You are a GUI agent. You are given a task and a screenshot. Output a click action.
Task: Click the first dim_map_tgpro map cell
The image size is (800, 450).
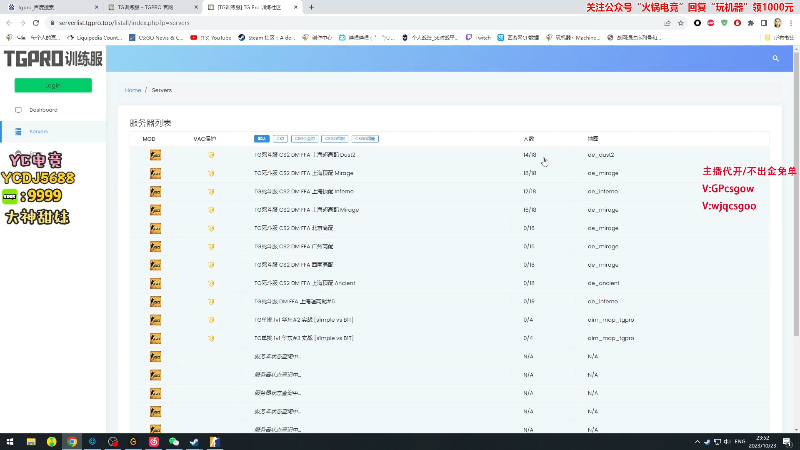click(x=610, y=320)
